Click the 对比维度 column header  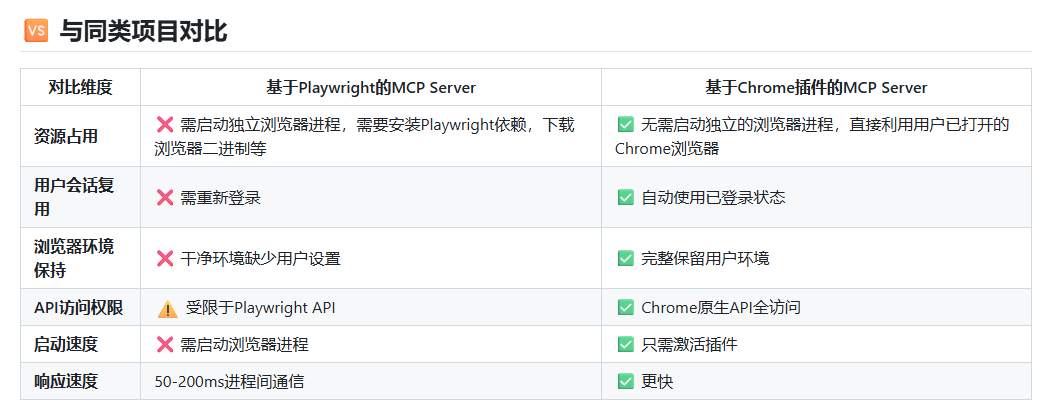[80, 87]
